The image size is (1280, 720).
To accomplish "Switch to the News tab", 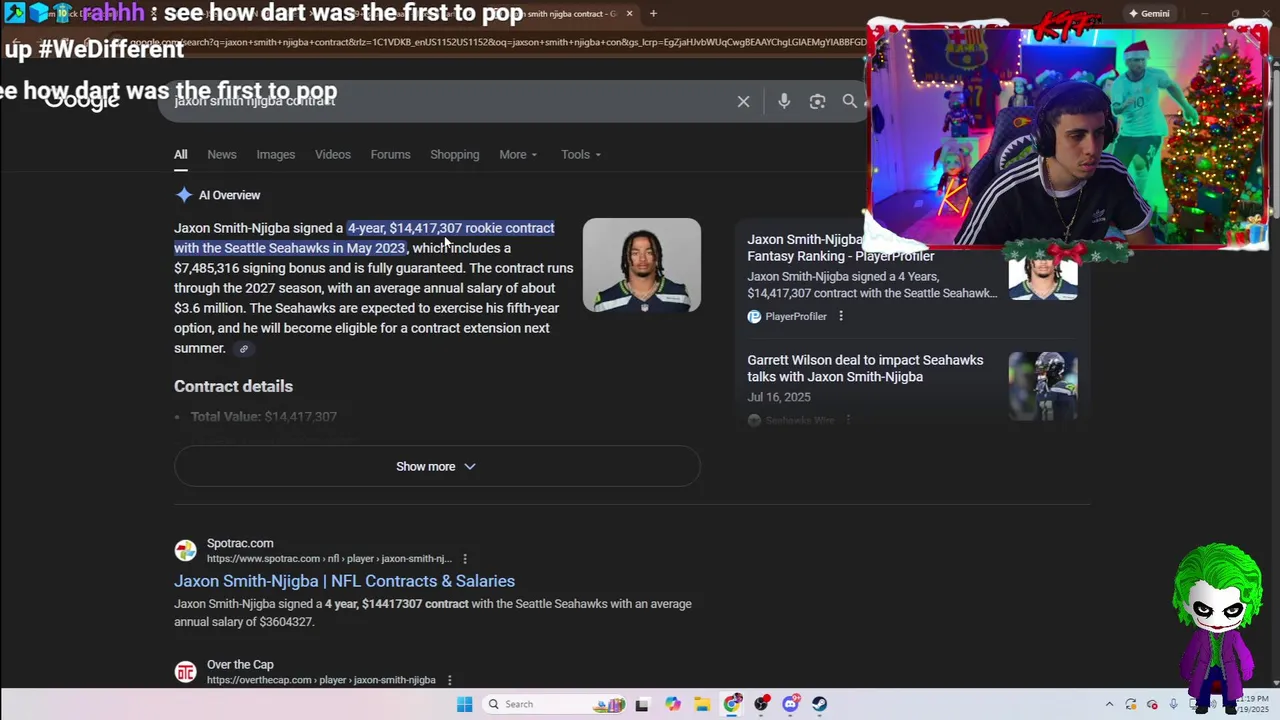I will coord(222,154).
